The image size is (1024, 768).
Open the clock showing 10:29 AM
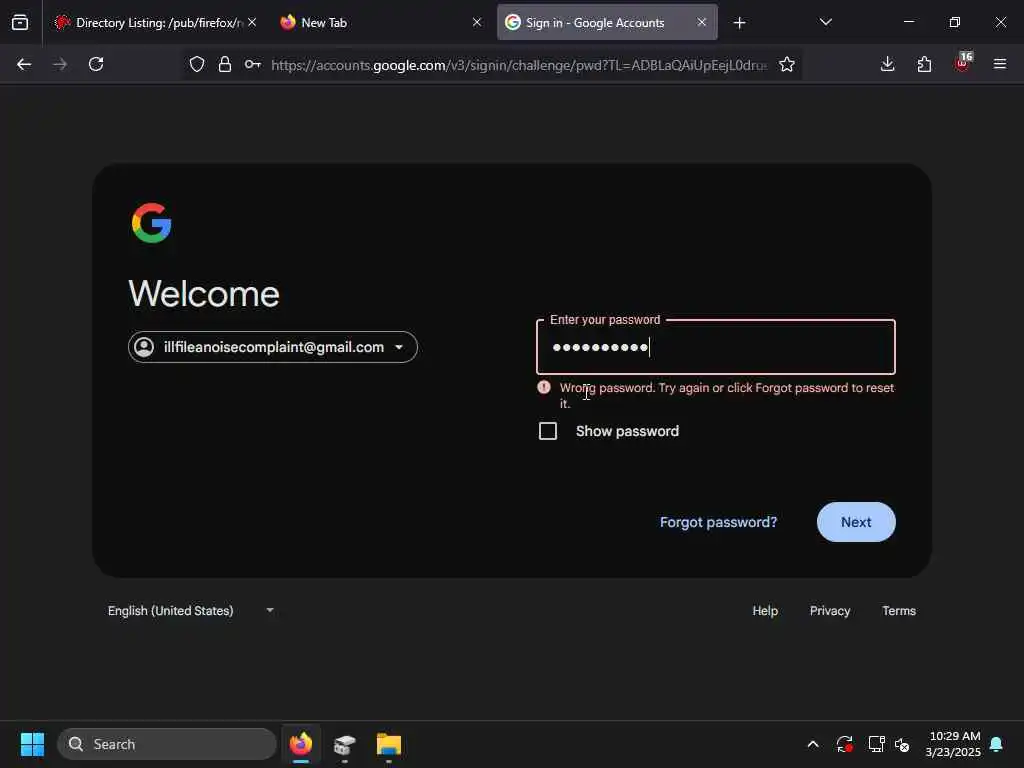click(x=953, y=744)
